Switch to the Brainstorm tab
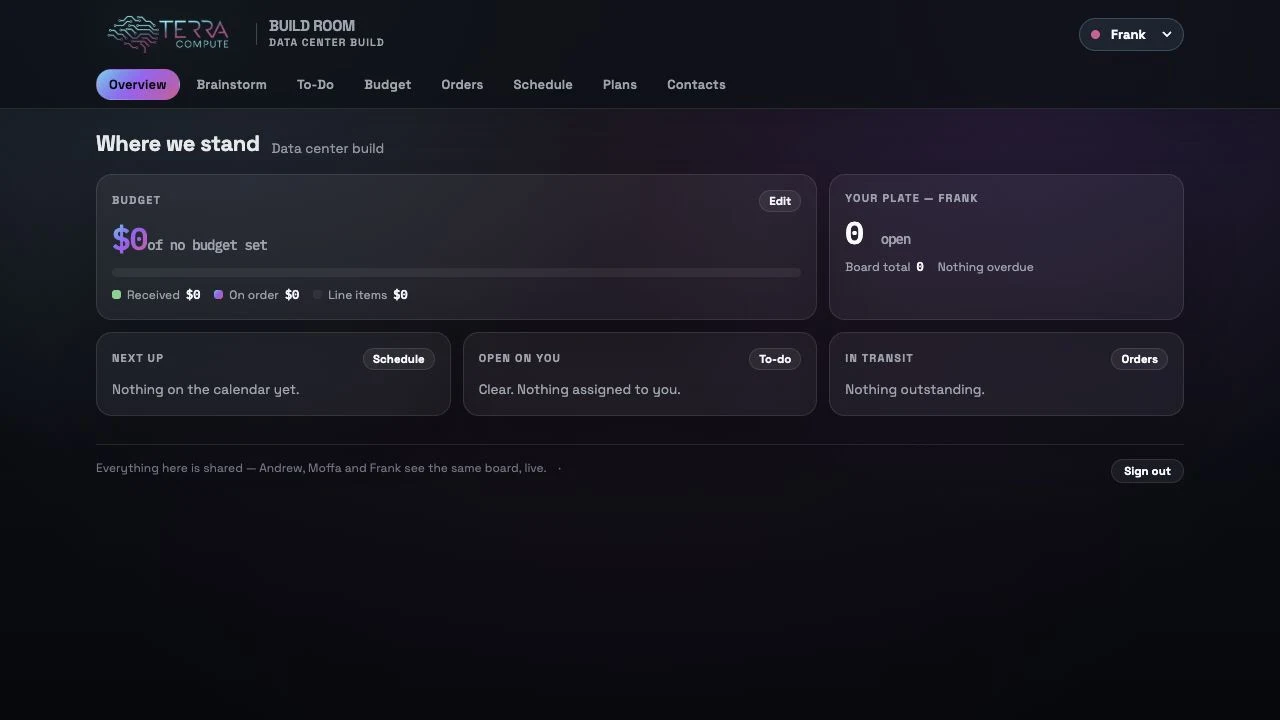This screenshot has height=720, width=1280. (232, 85)
